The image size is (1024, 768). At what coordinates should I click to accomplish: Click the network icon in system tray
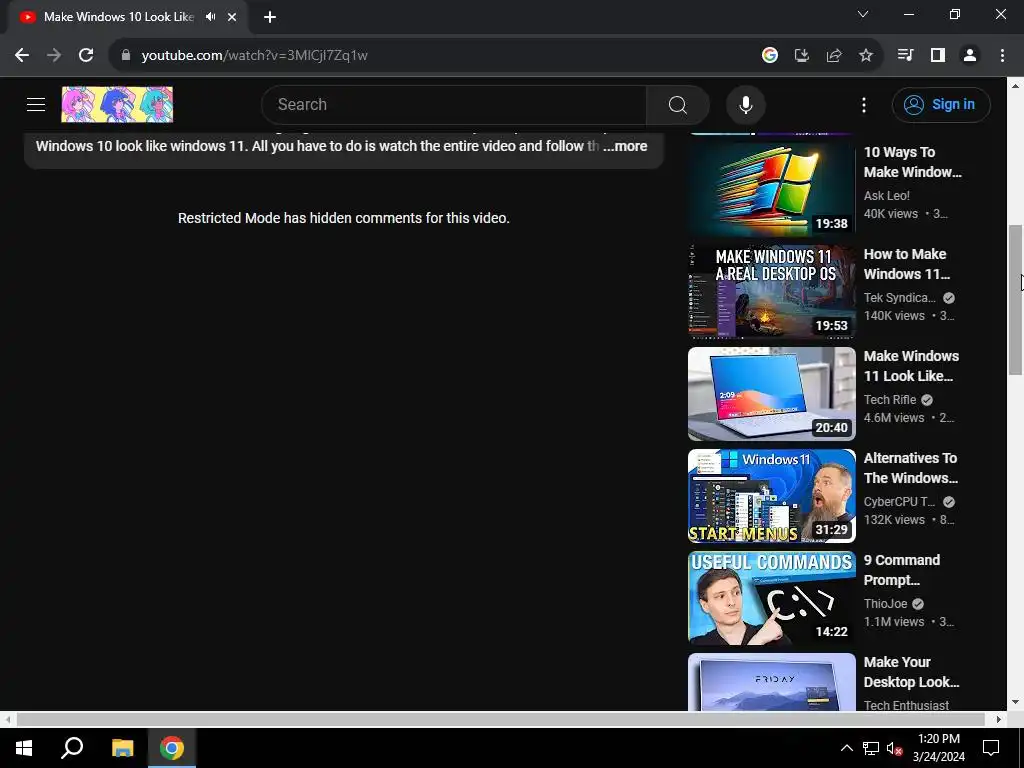click(x=871, y=748)
